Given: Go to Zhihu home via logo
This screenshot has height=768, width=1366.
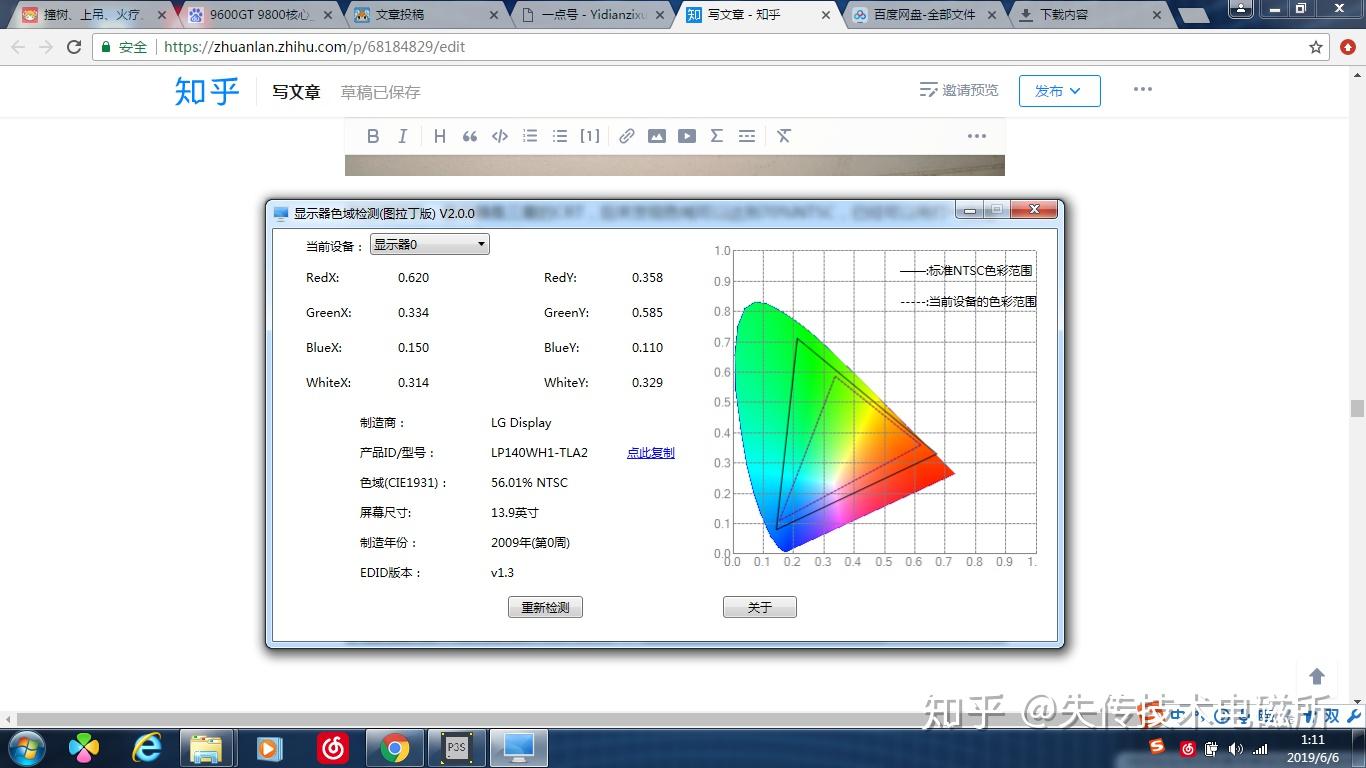Looking at the screenshot, I should pos(207,91).
